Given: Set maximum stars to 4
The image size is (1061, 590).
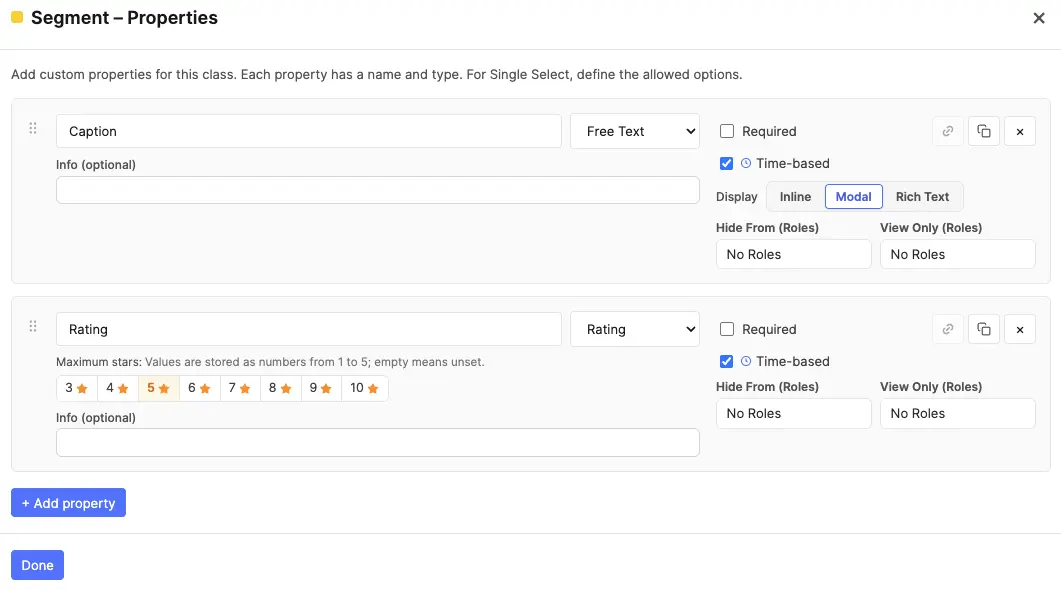Looking at the screenshot, I should (118, 388).
